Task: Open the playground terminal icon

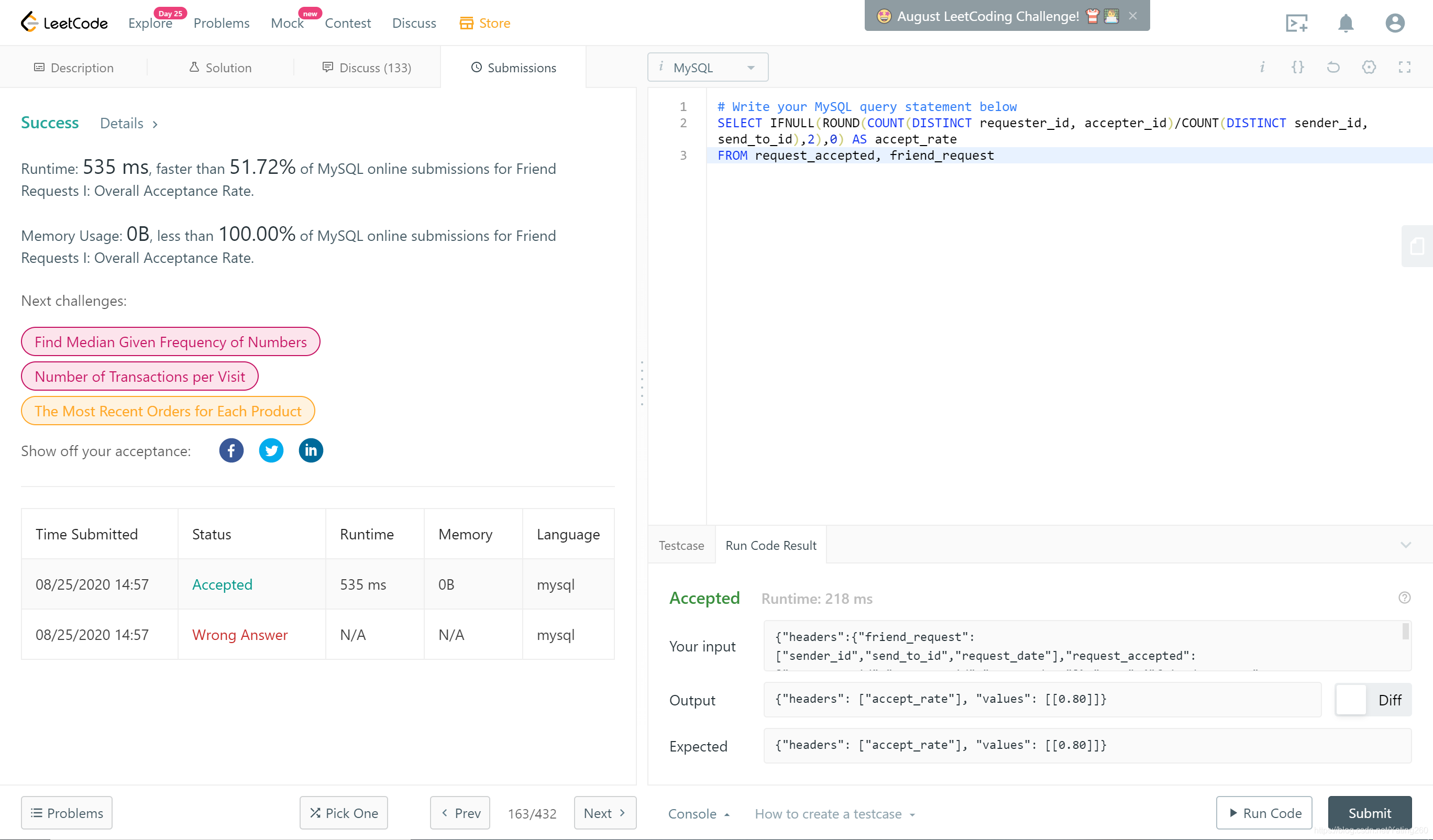Action: pyautogui.click(x=1296, y=24)
